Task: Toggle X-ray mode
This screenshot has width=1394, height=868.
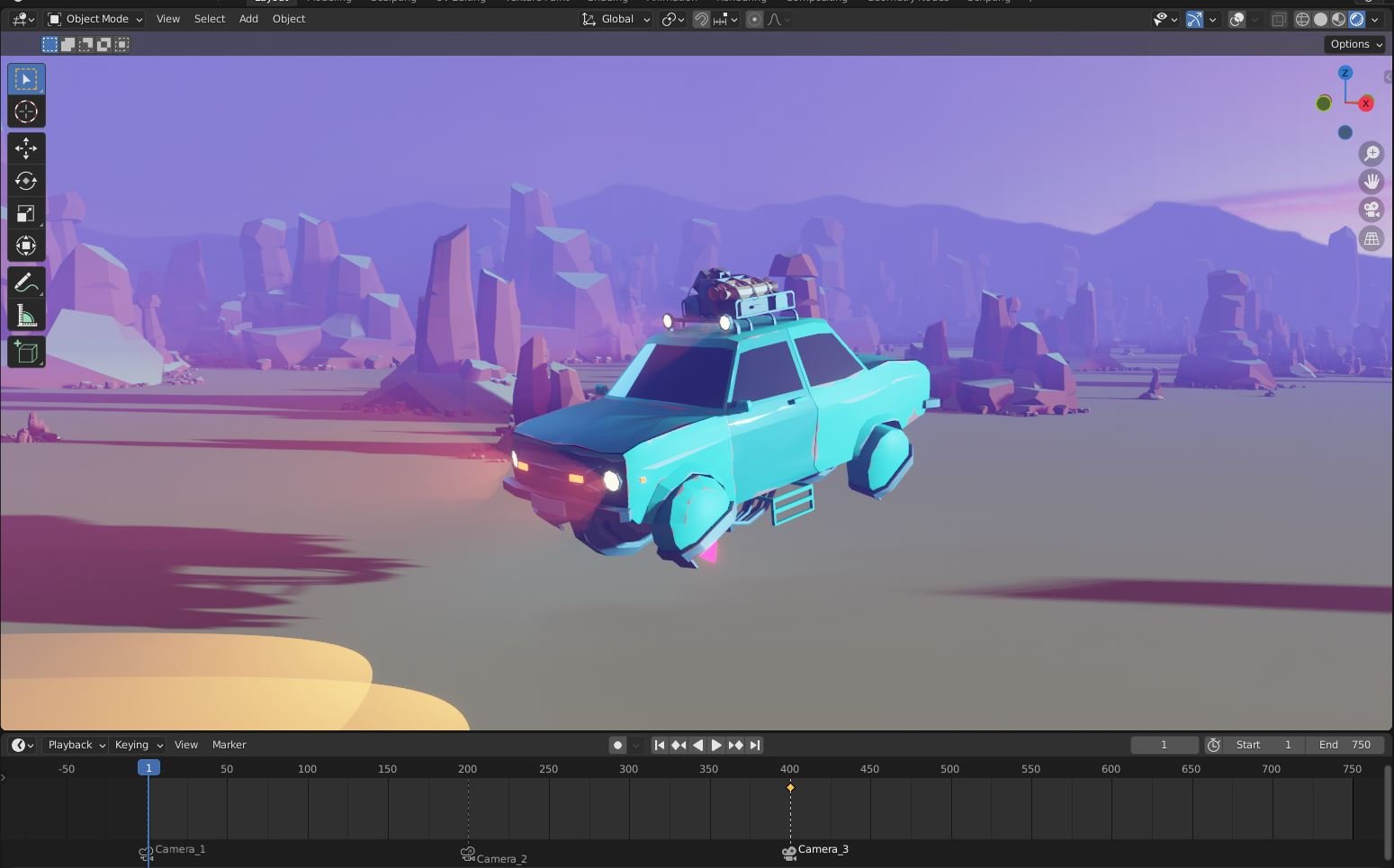Action: 1279,19
